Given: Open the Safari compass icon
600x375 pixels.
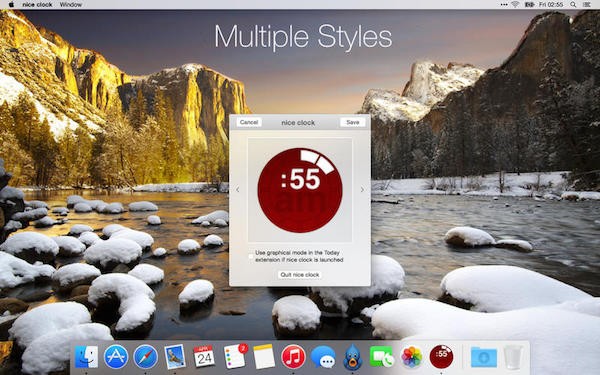Looking at the screenshot, I should pos(145,357).
